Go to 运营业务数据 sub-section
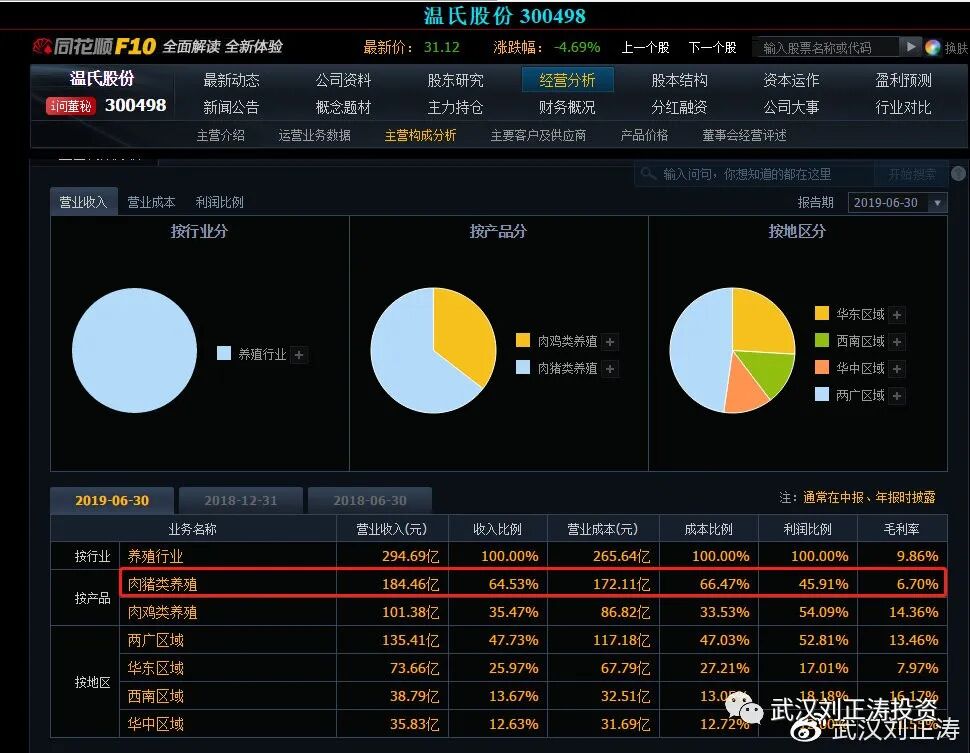 pos(314,136)
